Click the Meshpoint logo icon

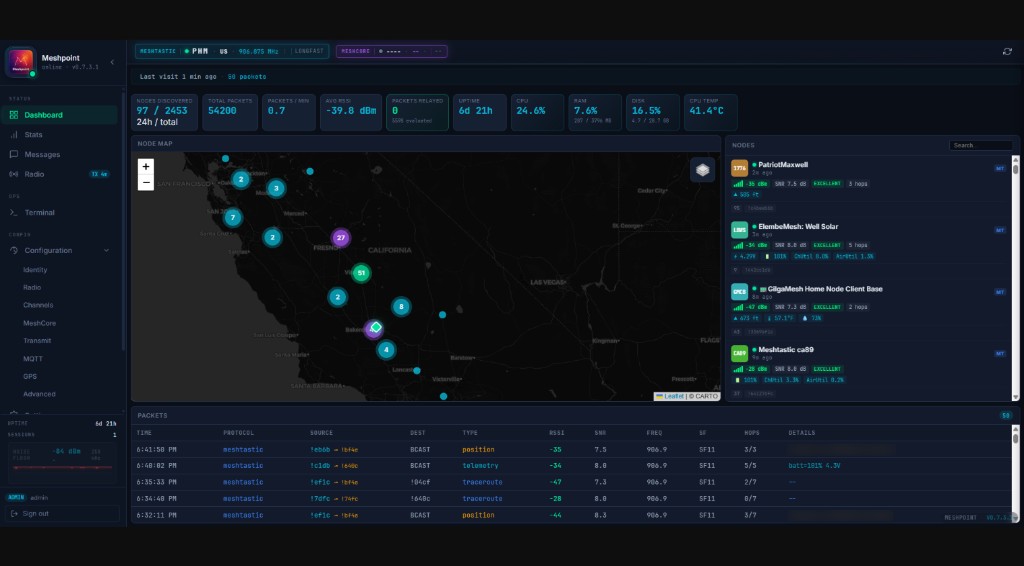tap(21, 62)
